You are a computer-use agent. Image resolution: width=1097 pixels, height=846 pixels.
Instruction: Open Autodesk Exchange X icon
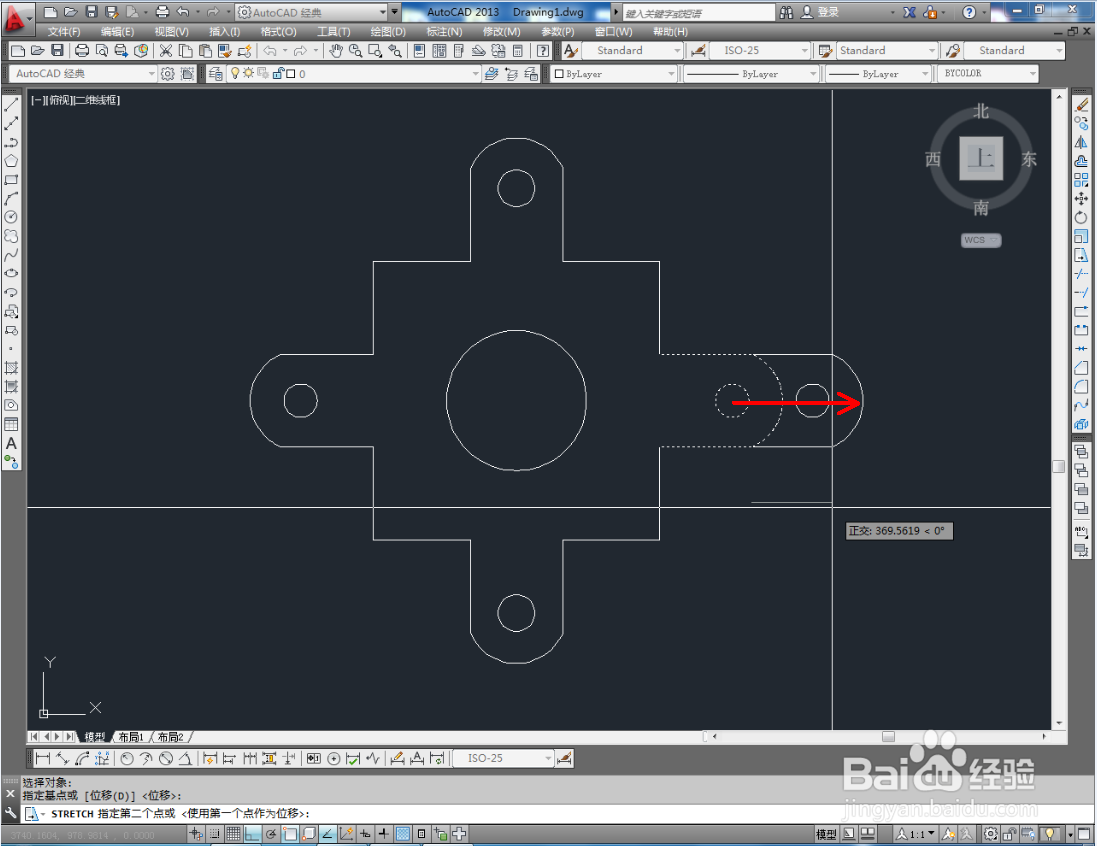click(x=910, y=13)
